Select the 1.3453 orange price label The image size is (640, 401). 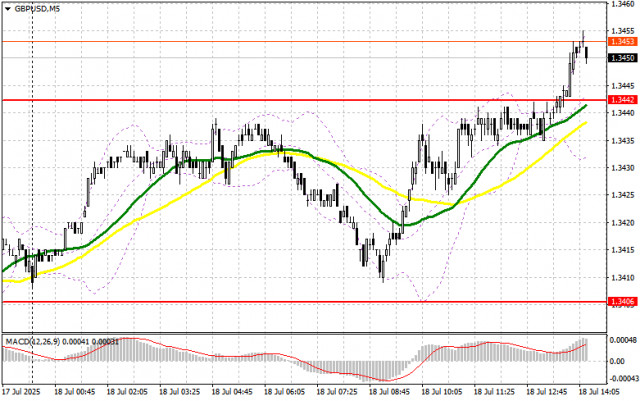click(622, 42)
